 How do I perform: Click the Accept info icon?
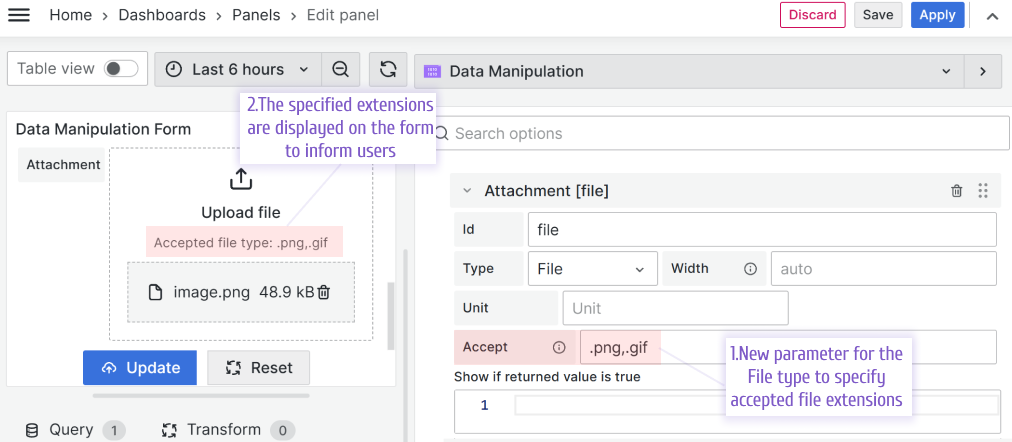click(559, 348)
